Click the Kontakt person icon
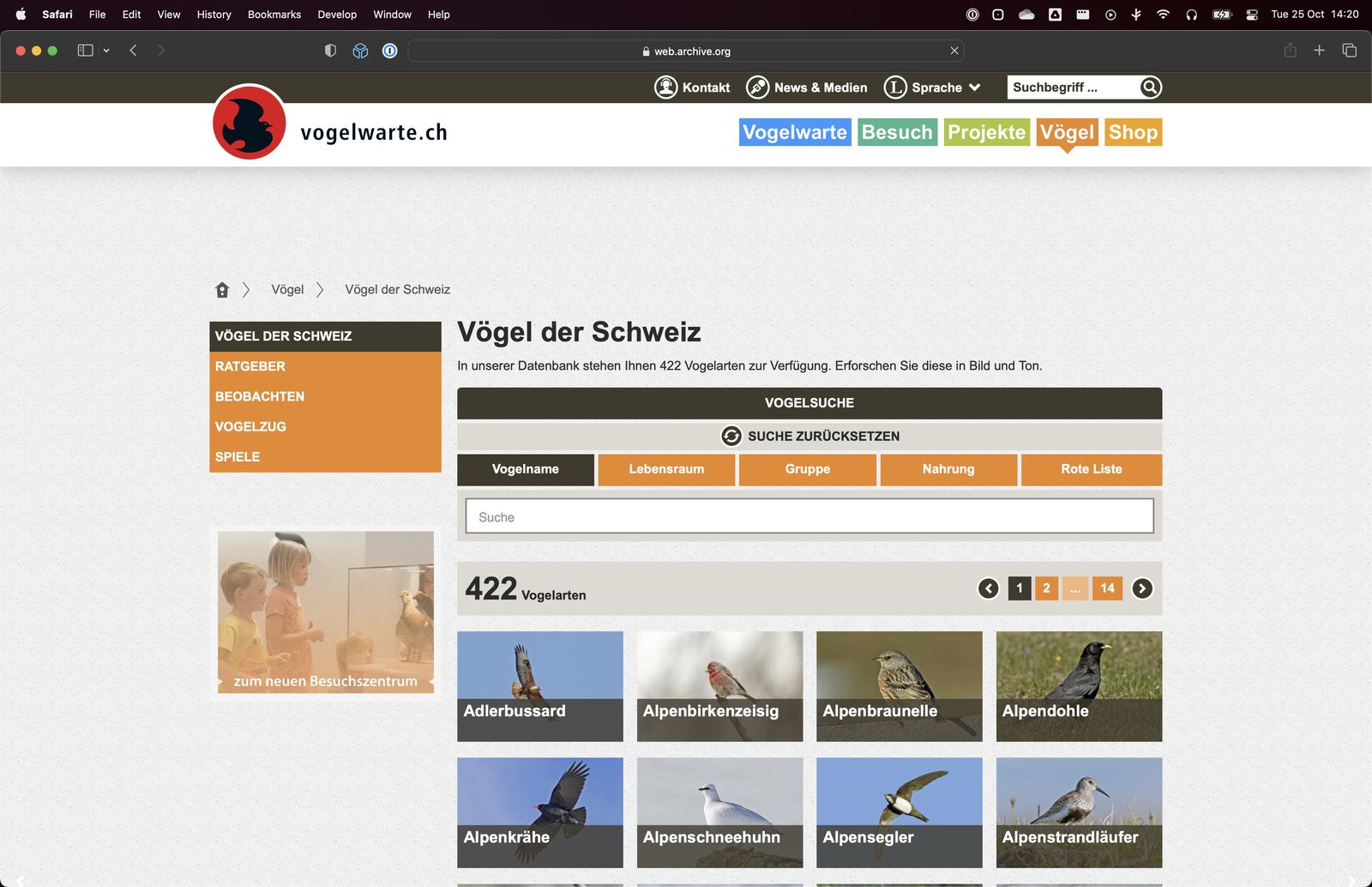The image size is (1372, 887). pyautogui.click(x=666, y=87)
